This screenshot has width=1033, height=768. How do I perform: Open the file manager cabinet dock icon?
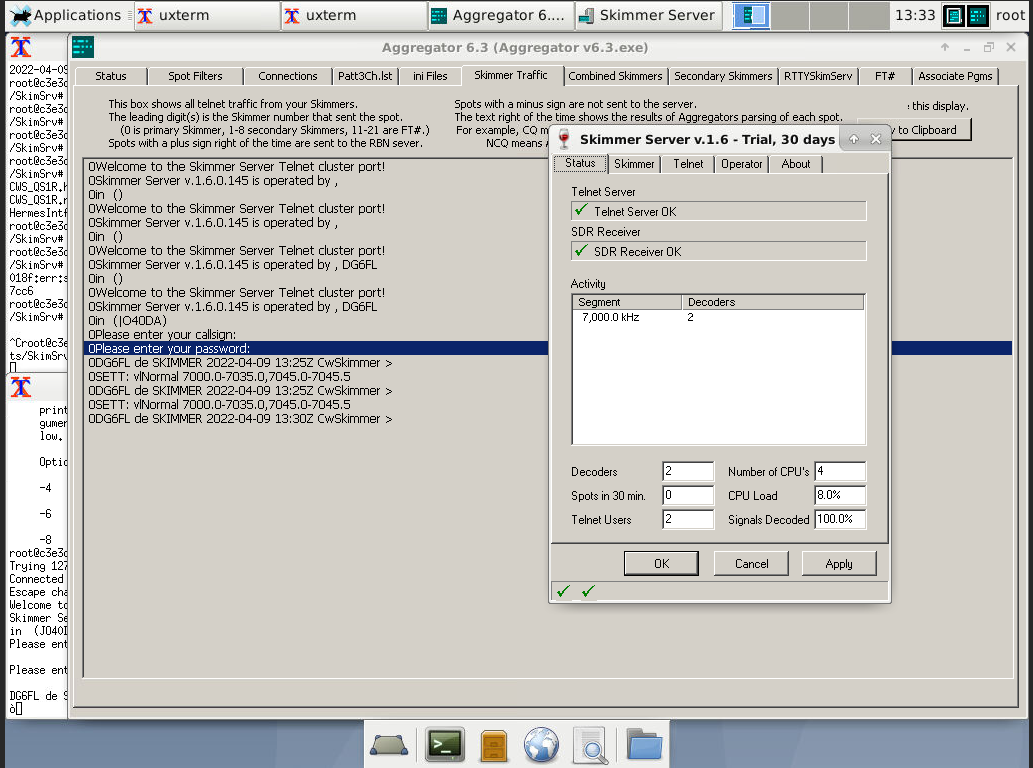(493, 746)
